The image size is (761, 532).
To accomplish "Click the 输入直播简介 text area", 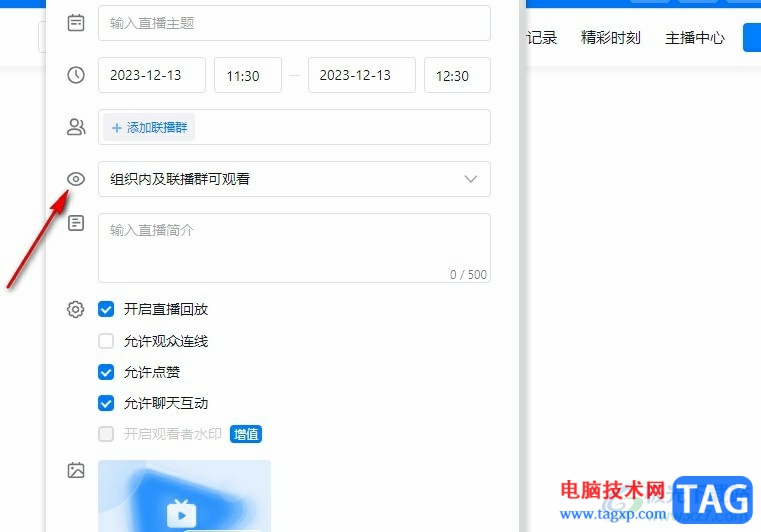I will coord(294,248).
